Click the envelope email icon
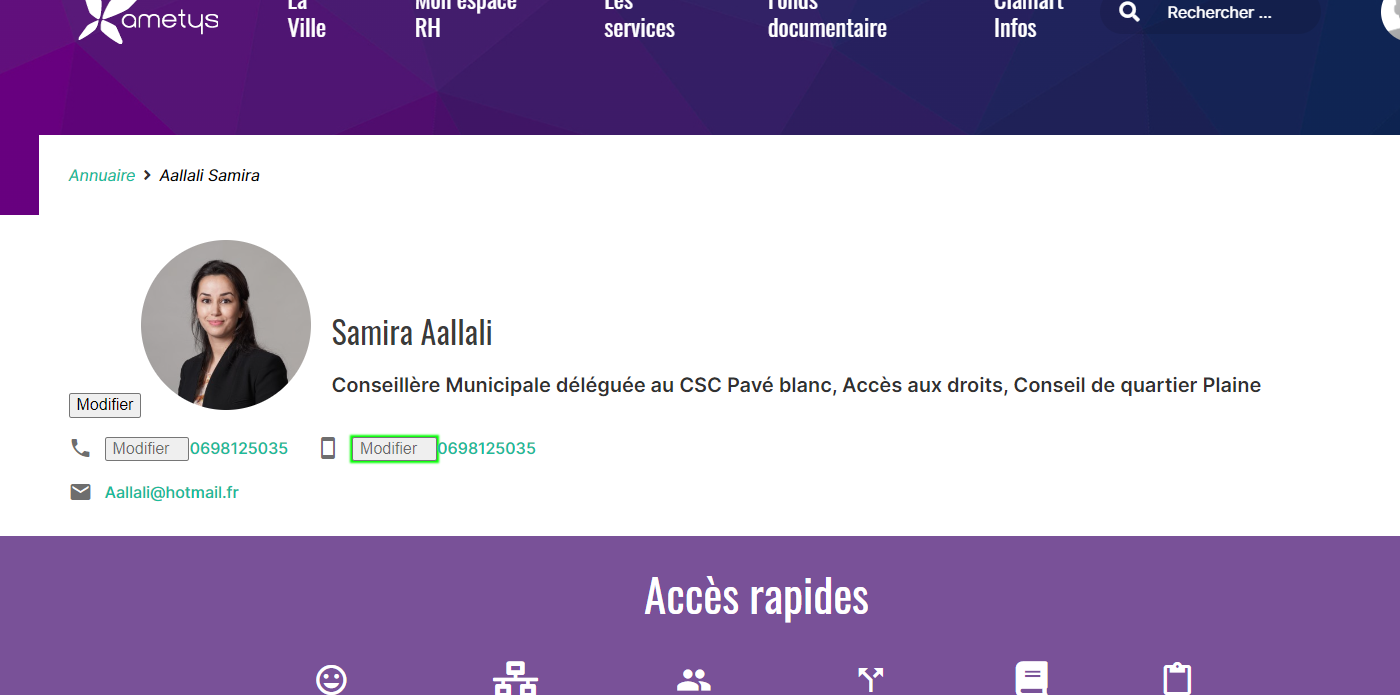Viewport: 1400px width, 695px height. [x=80, y=492]
